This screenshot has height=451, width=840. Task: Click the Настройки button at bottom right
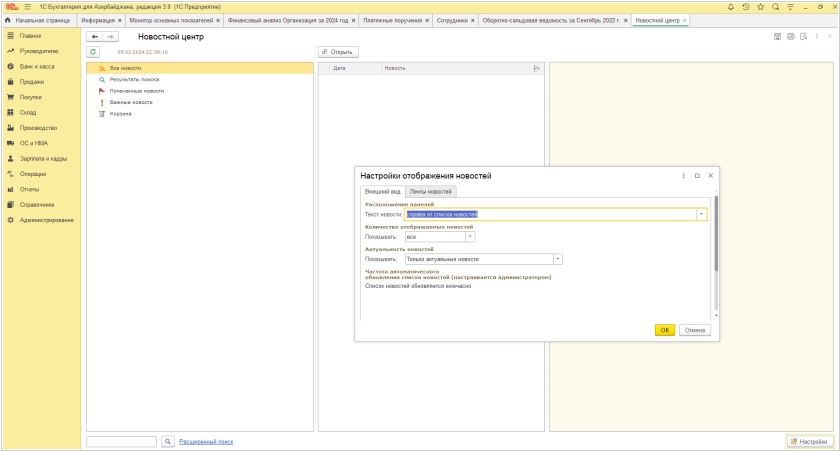pos(810,441)
